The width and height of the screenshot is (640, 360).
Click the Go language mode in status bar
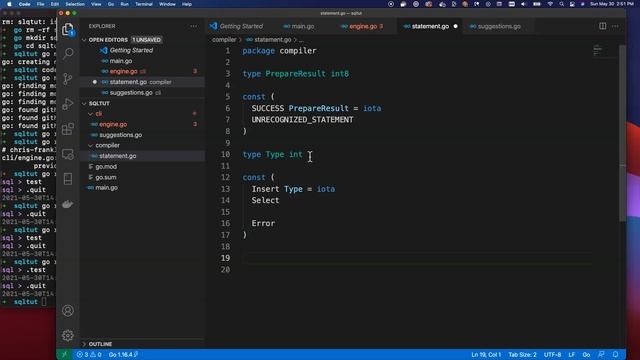point(586,355)
